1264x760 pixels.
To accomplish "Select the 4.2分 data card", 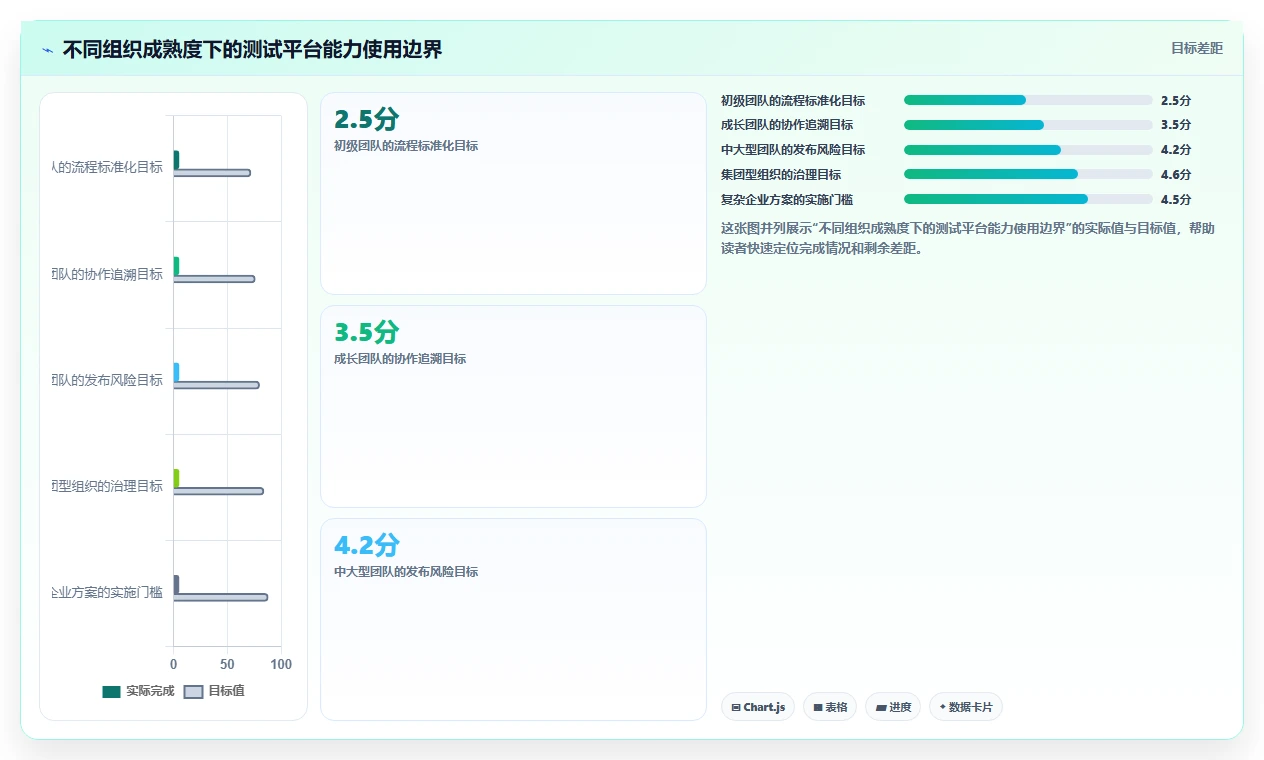I will 513,619.
